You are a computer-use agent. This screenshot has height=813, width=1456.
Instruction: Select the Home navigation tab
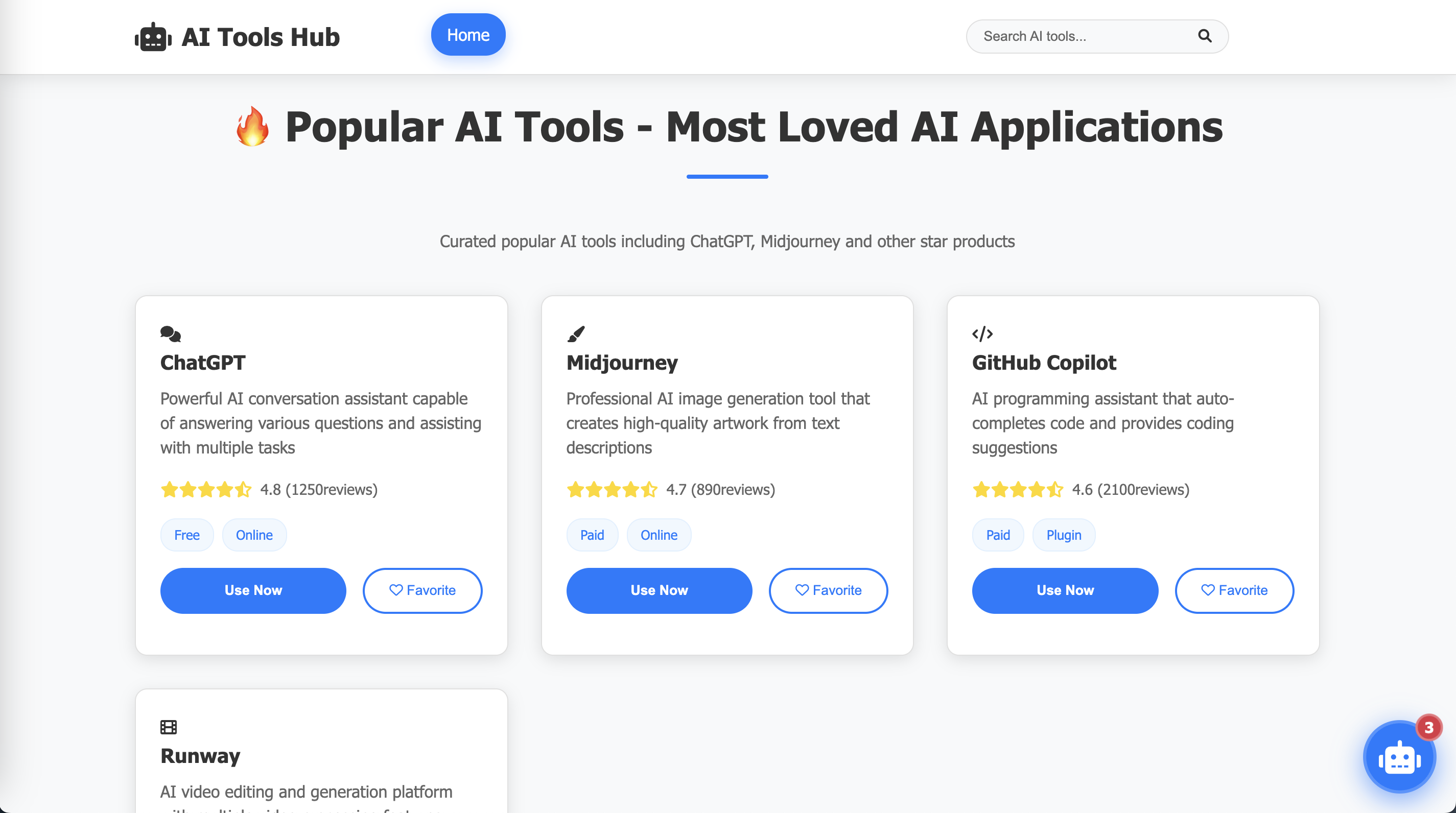click(468, 35)
